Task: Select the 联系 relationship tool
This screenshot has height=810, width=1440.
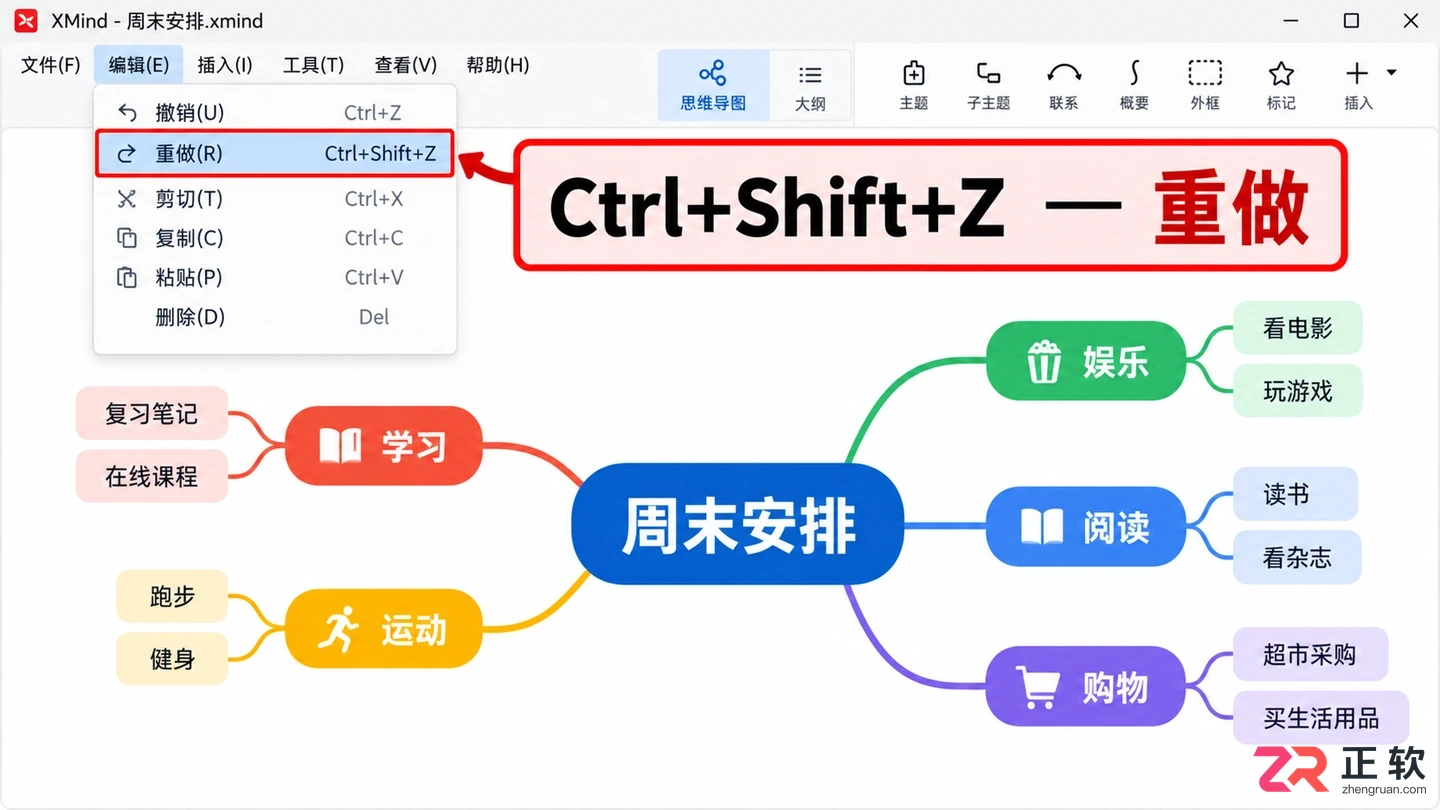Action: (x=1064, y=85)
